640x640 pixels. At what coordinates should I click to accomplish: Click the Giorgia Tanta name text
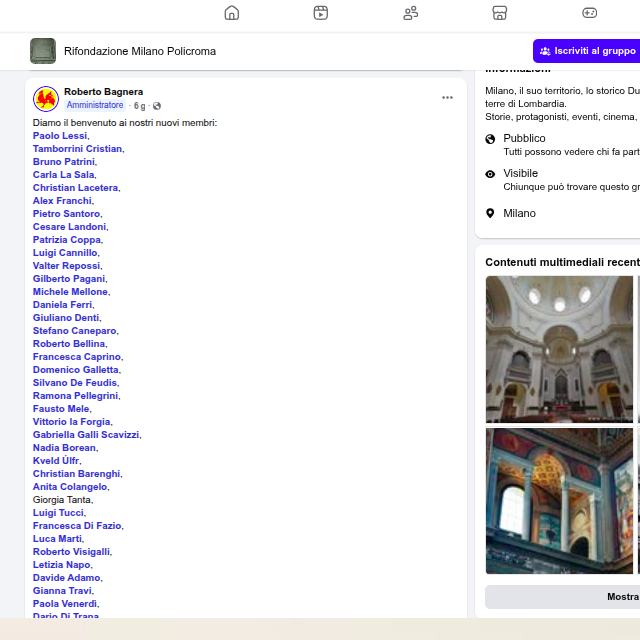62,500
